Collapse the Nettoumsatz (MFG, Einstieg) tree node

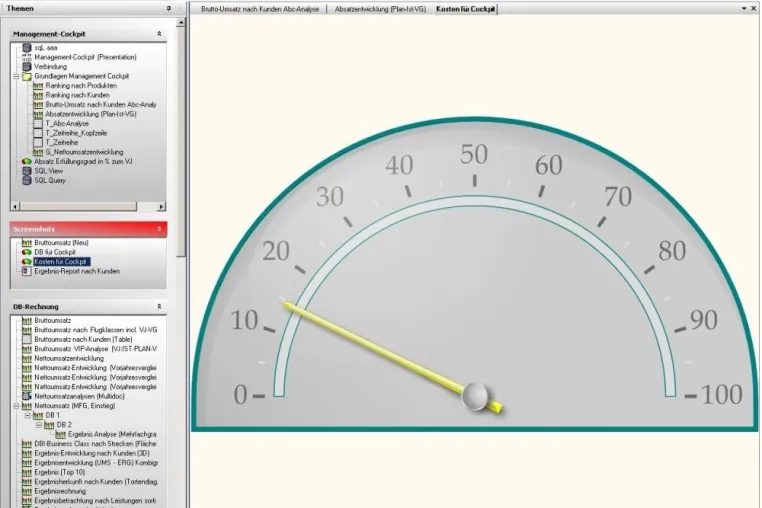coord(16,406)
